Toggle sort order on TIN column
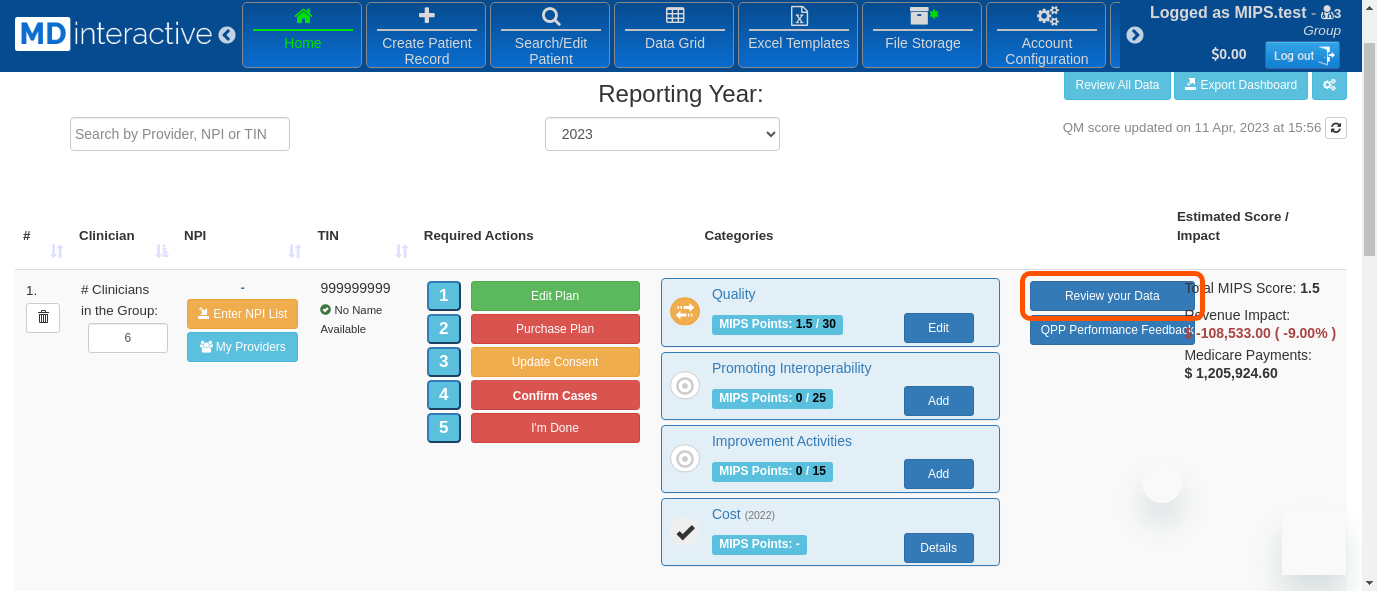This screenshot has width=1377, height=591. pos(401,251)
